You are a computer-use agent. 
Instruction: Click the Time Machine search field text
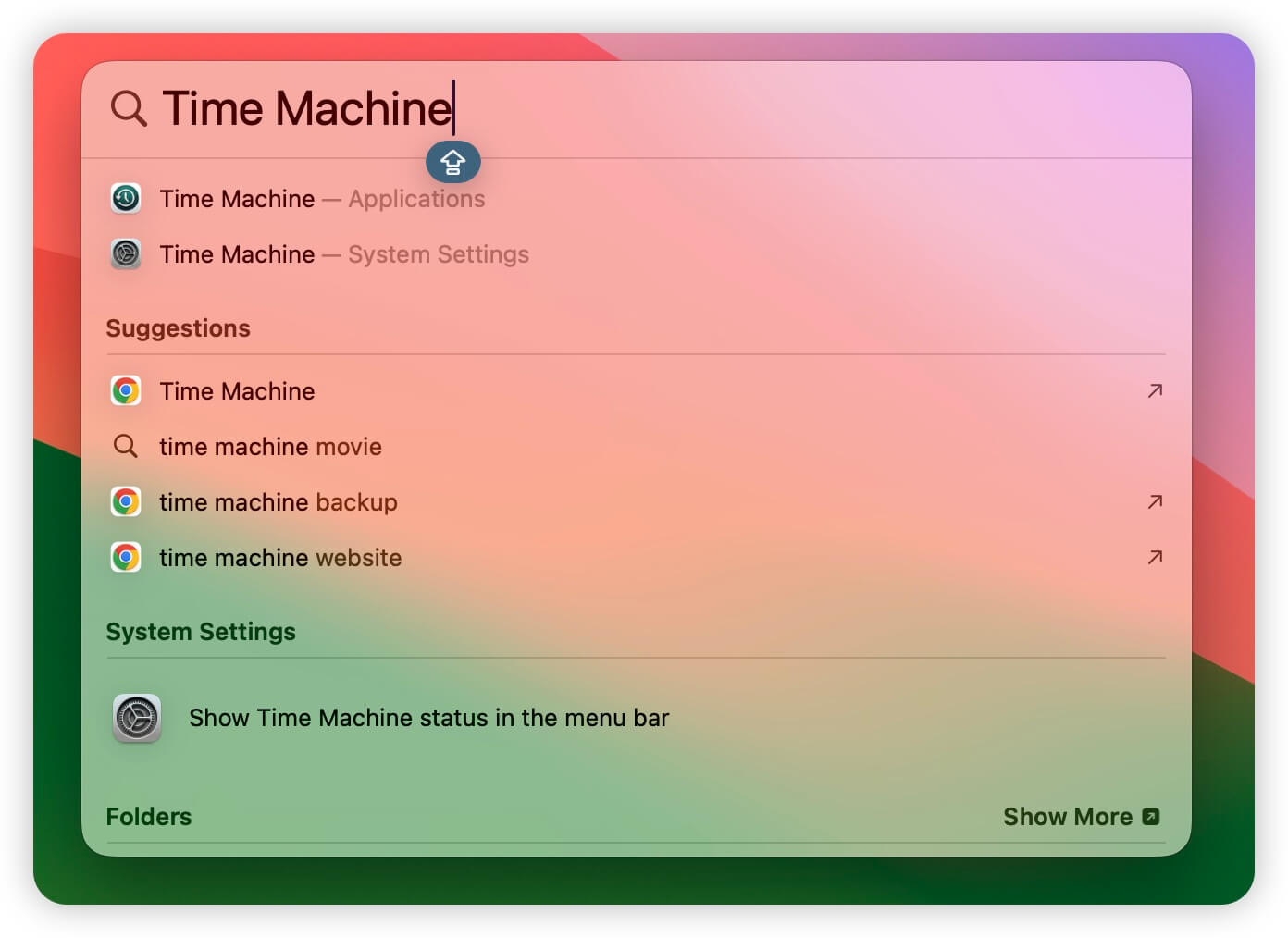click(307, 108)
